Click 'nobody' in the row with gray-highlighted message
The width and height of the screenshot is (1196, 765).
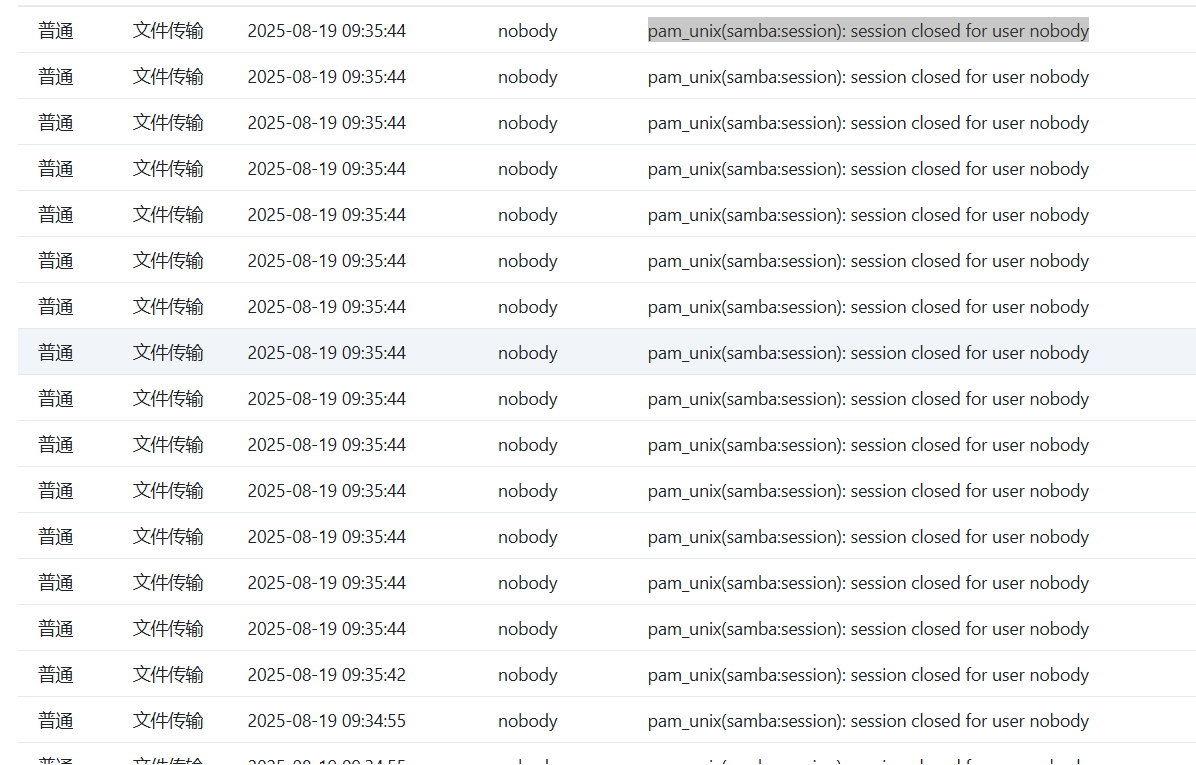point(528,31)
